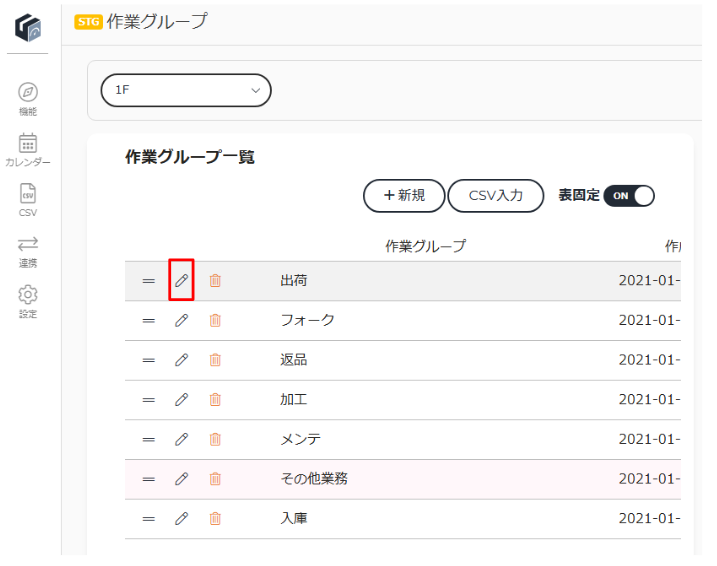
Task: Click the reorder handle of 入庫 row
Action: coord(149,519)
